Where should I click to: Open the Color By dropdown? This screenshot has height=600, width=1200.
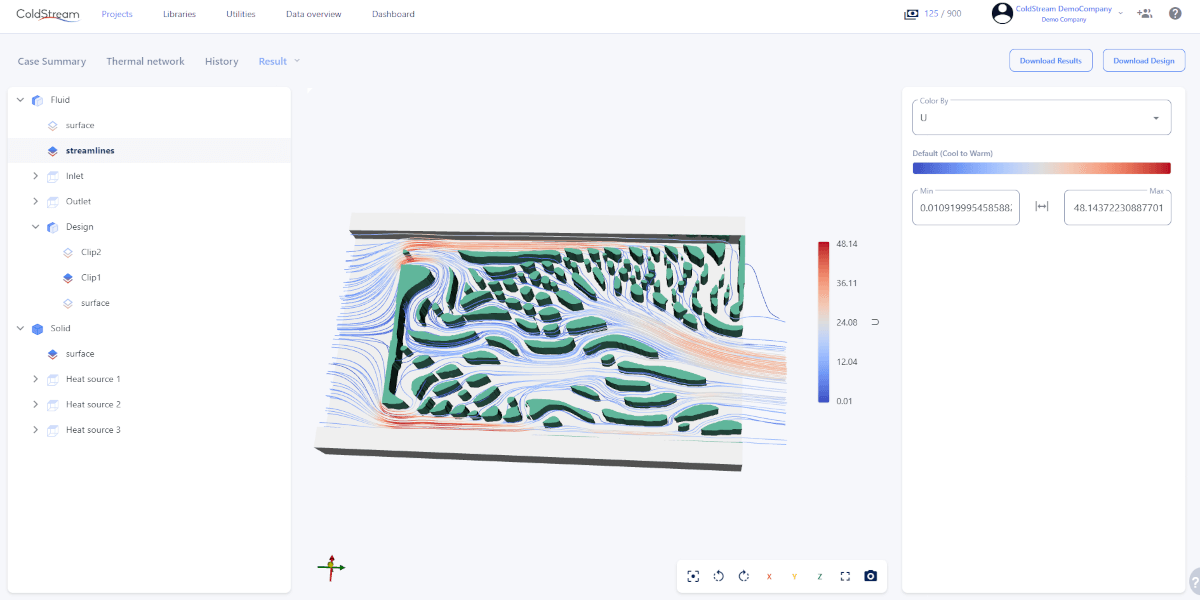pos(1040,117)
